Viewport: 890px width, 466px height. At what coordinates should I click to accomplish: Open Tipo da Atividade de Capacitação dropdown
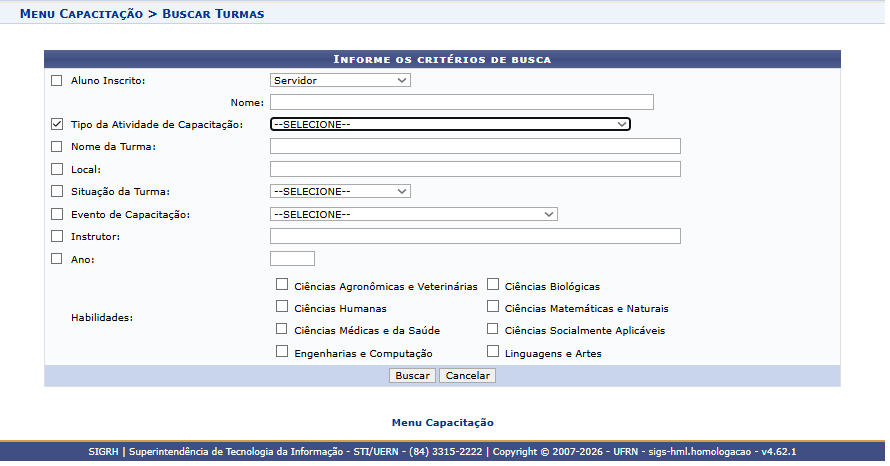coord(450,124)
